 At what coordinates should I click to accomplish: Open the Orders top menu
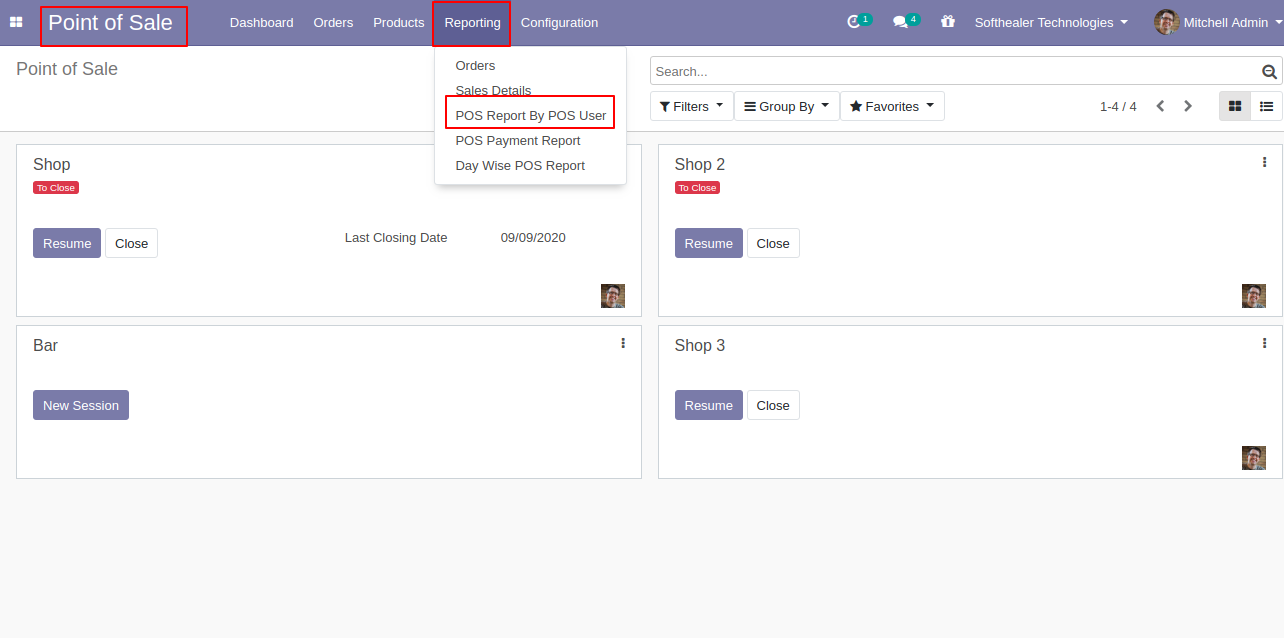333,22
